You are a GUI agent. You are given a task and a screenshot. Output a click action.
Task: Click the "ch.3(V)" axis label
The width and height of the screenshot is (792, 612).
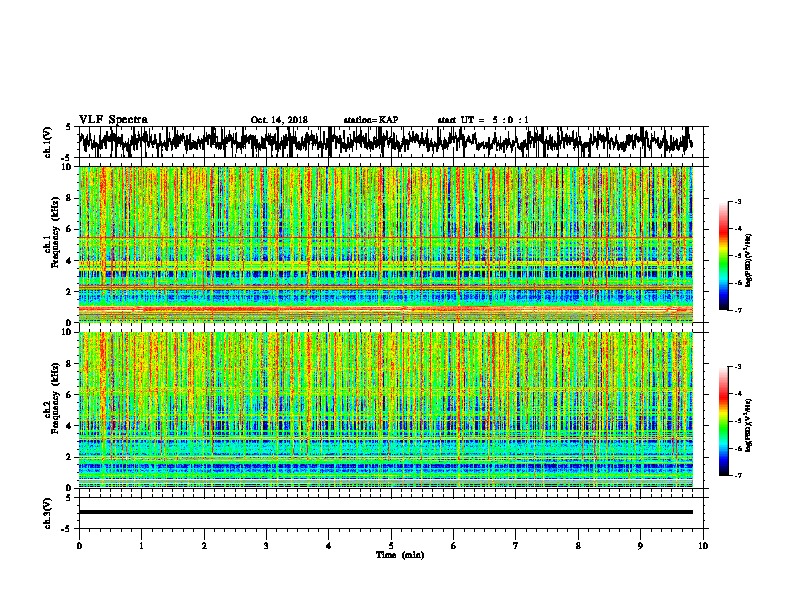pos(48,513)
